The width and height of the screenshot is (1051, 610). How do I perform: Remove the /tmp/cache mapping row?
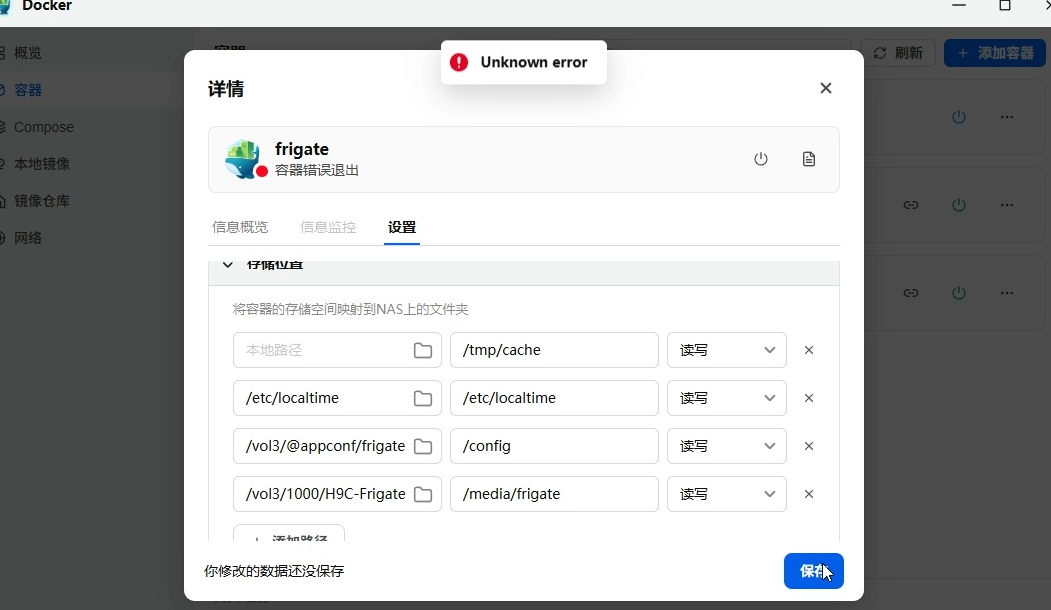coord(809,350)
